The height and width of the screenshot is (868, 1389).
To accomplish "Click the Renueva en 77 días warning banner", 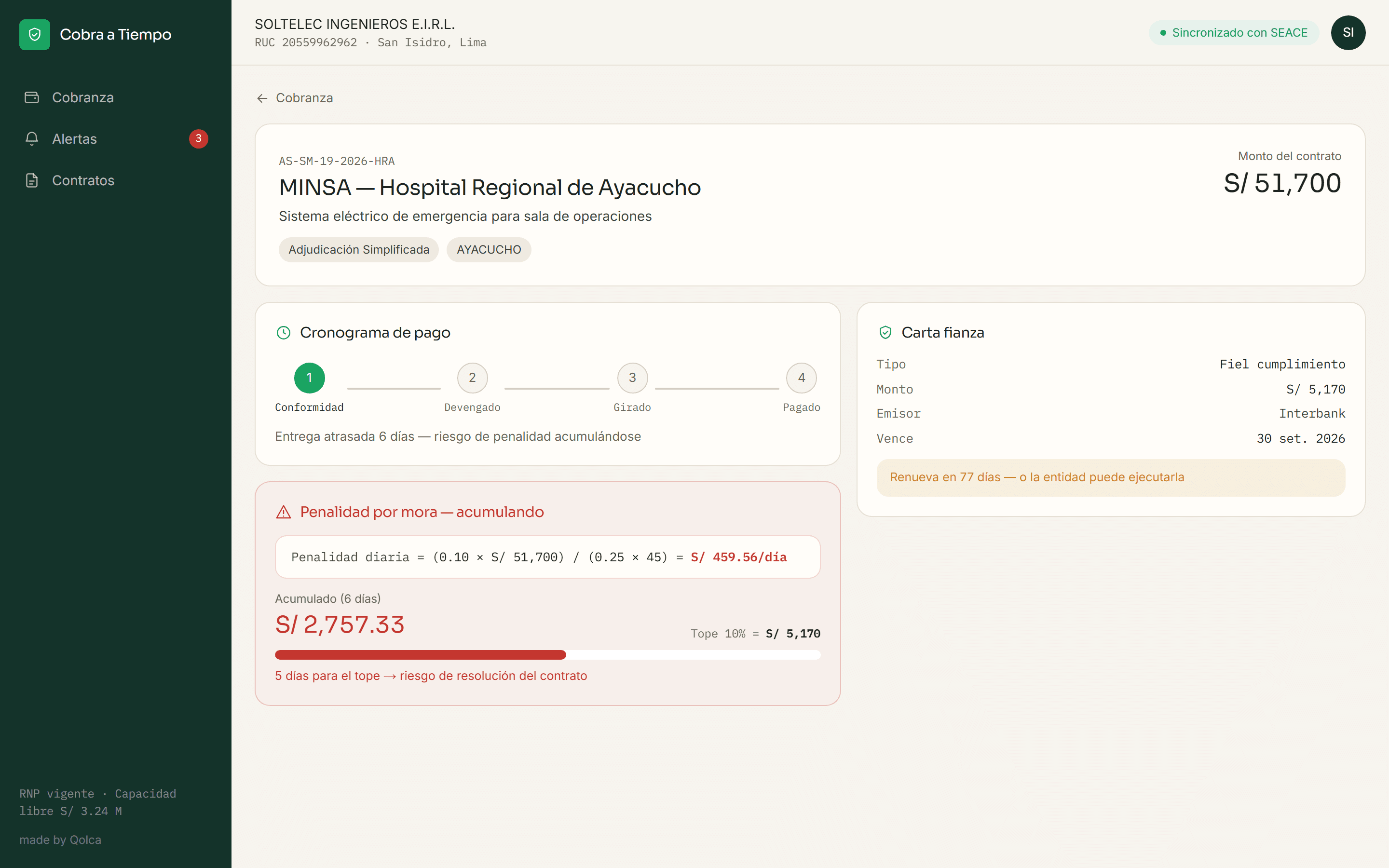I will point(1111,477).
